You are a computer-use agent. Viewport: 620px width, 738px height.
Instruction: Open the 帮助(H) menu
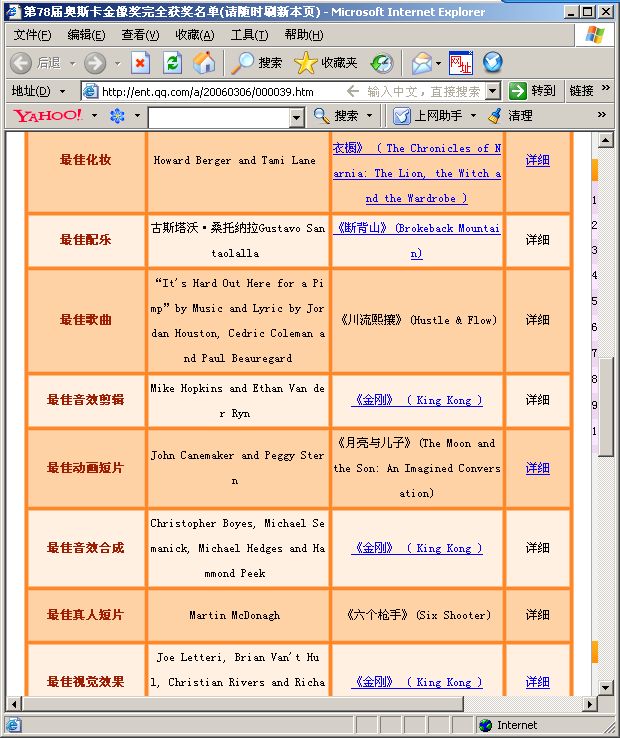(304, 35)
